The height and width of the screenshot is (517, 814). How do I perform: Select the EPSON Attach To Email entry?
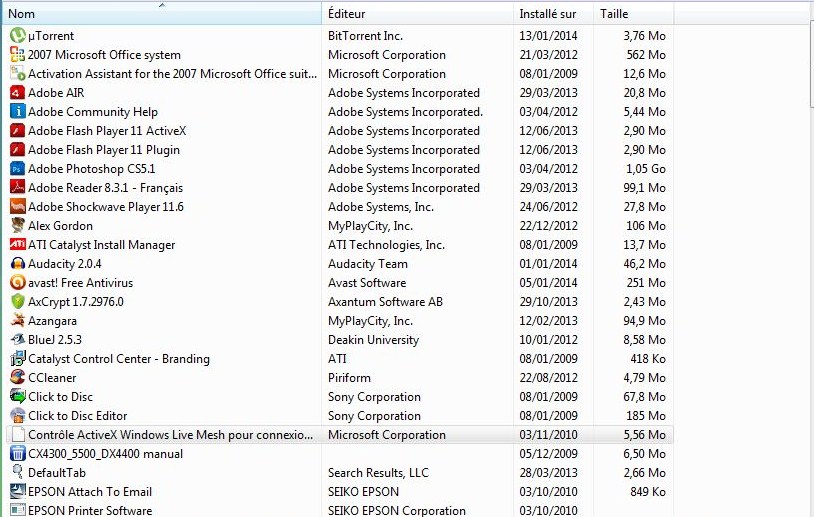[340, 492]
